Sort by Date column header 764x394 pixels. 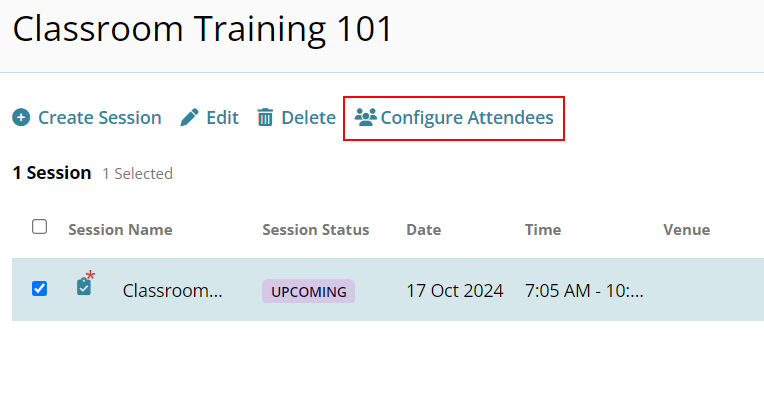tap(424, 229)
